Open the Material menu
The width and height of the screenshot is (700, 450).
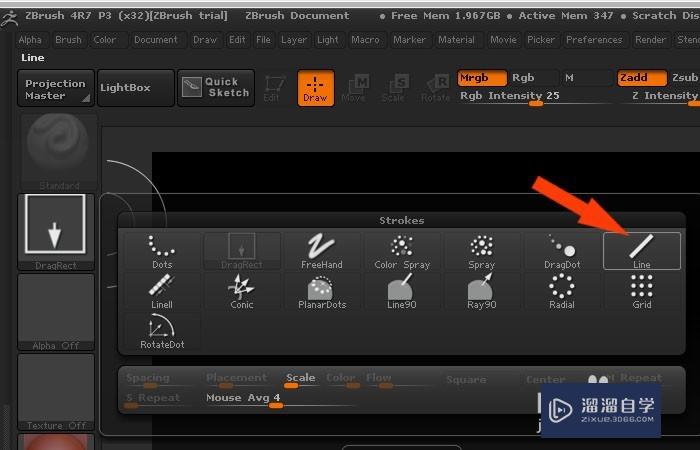(456, 40)
